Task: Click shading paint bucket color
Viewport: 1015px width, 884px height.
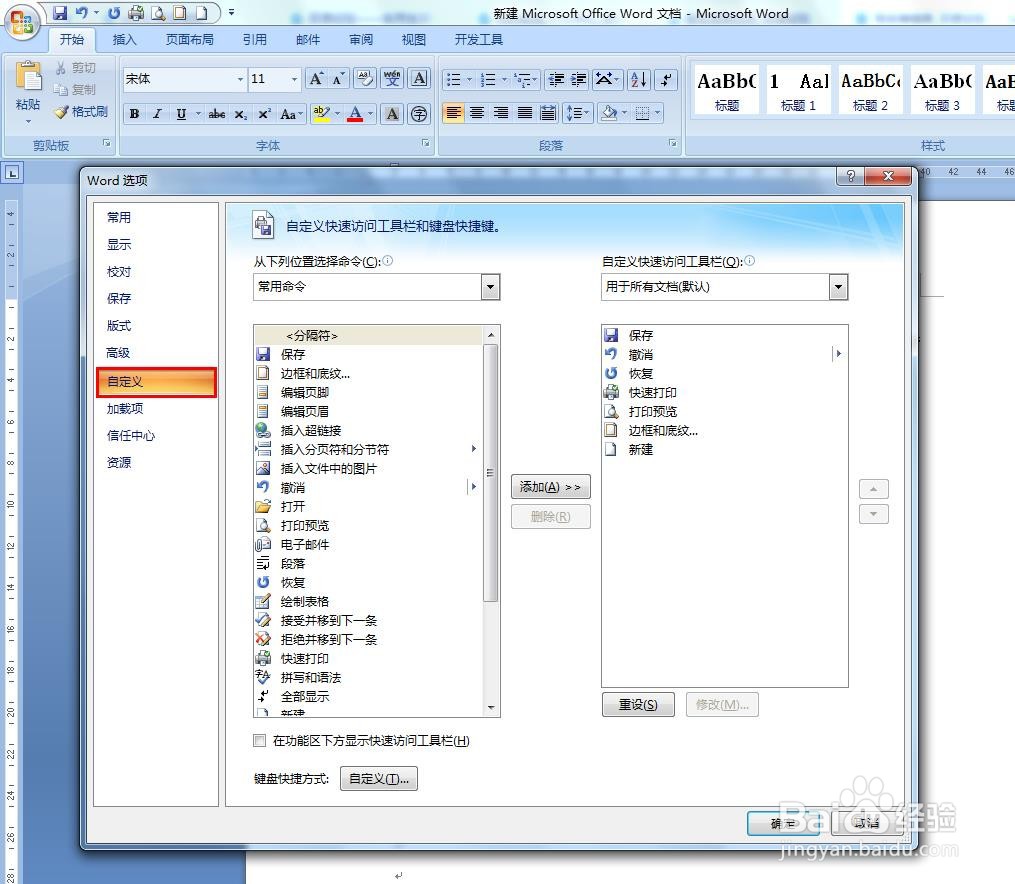Action: click(608, 113)
